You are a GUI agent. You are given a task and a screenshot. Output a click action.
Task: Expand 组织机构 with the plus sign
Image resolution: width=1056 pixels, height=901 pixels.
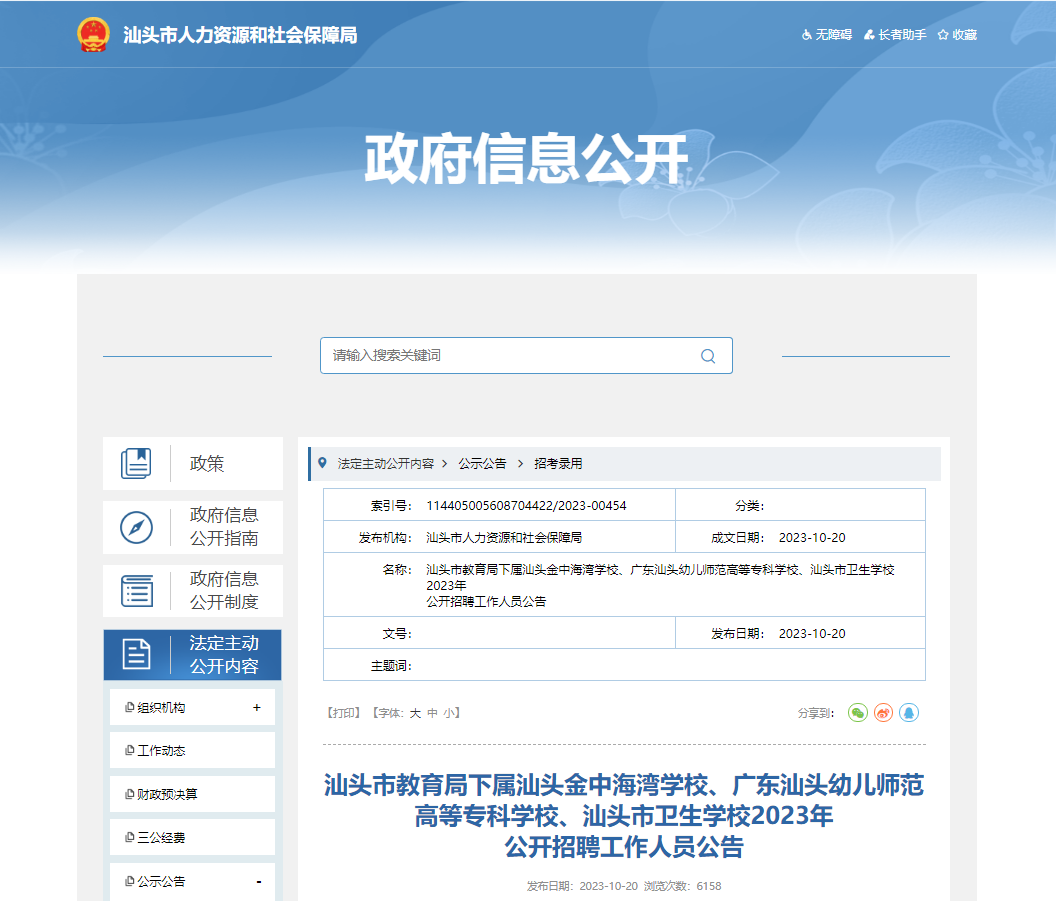pos(256,708)
